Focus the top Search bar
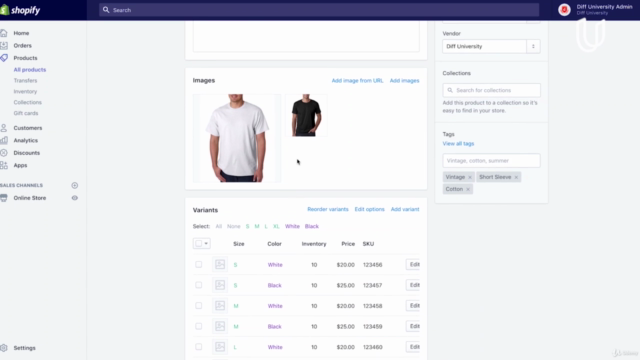This screenshot has height=360, width=640. pos(319,10)
